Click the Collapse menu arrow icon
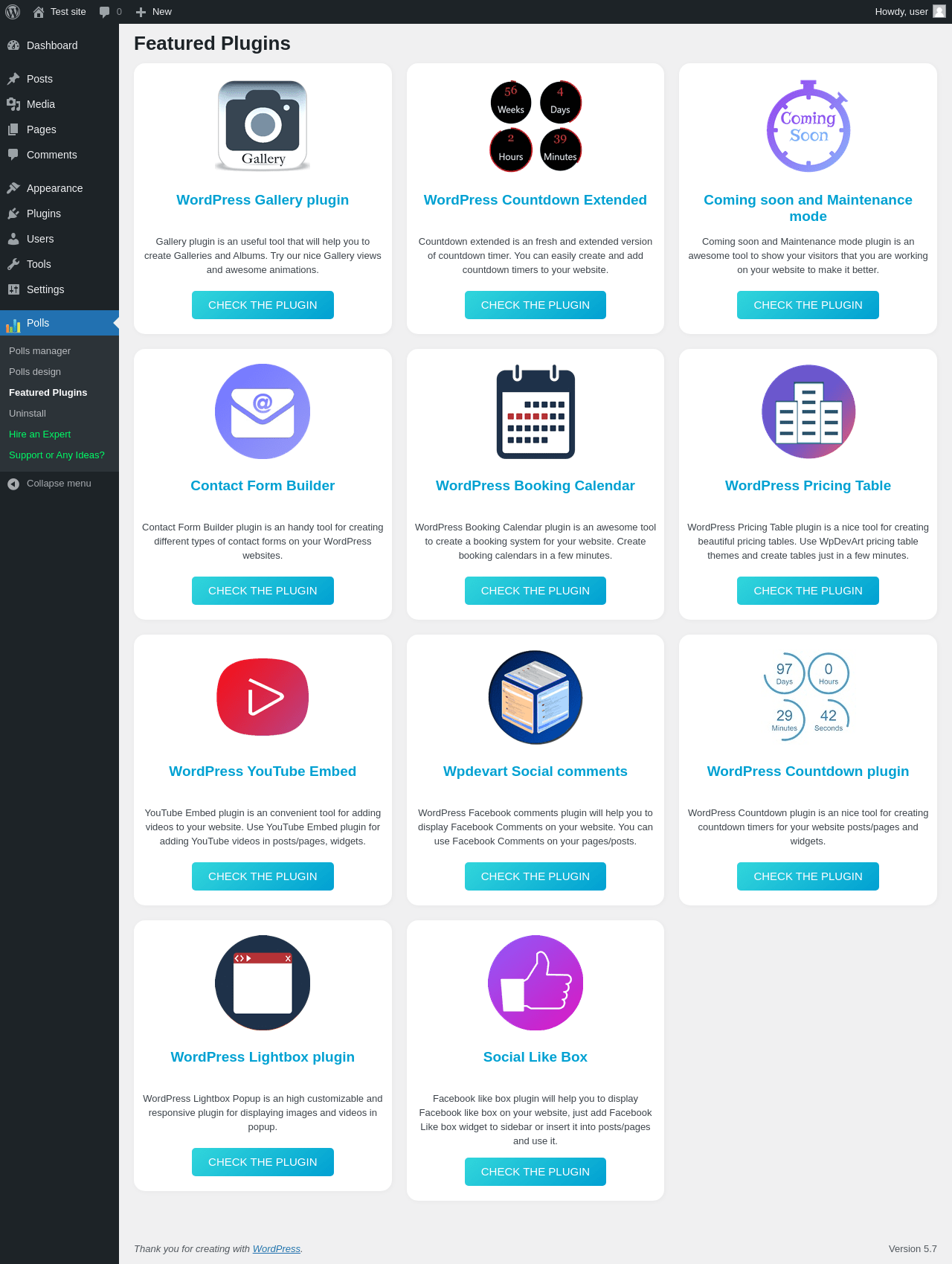952x1264 pixels. [13, 484]
